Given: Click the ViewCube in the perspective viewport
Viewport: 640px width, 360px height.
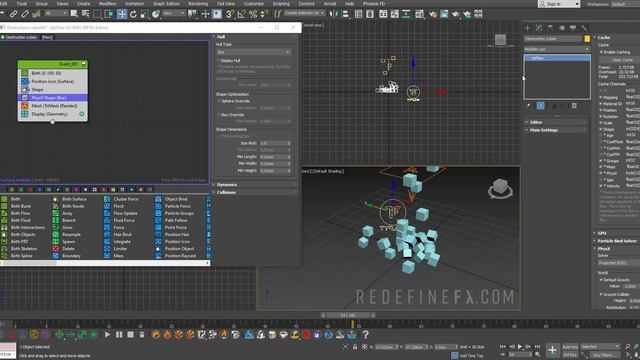Looking at the screenshot, I should [500, 188].
